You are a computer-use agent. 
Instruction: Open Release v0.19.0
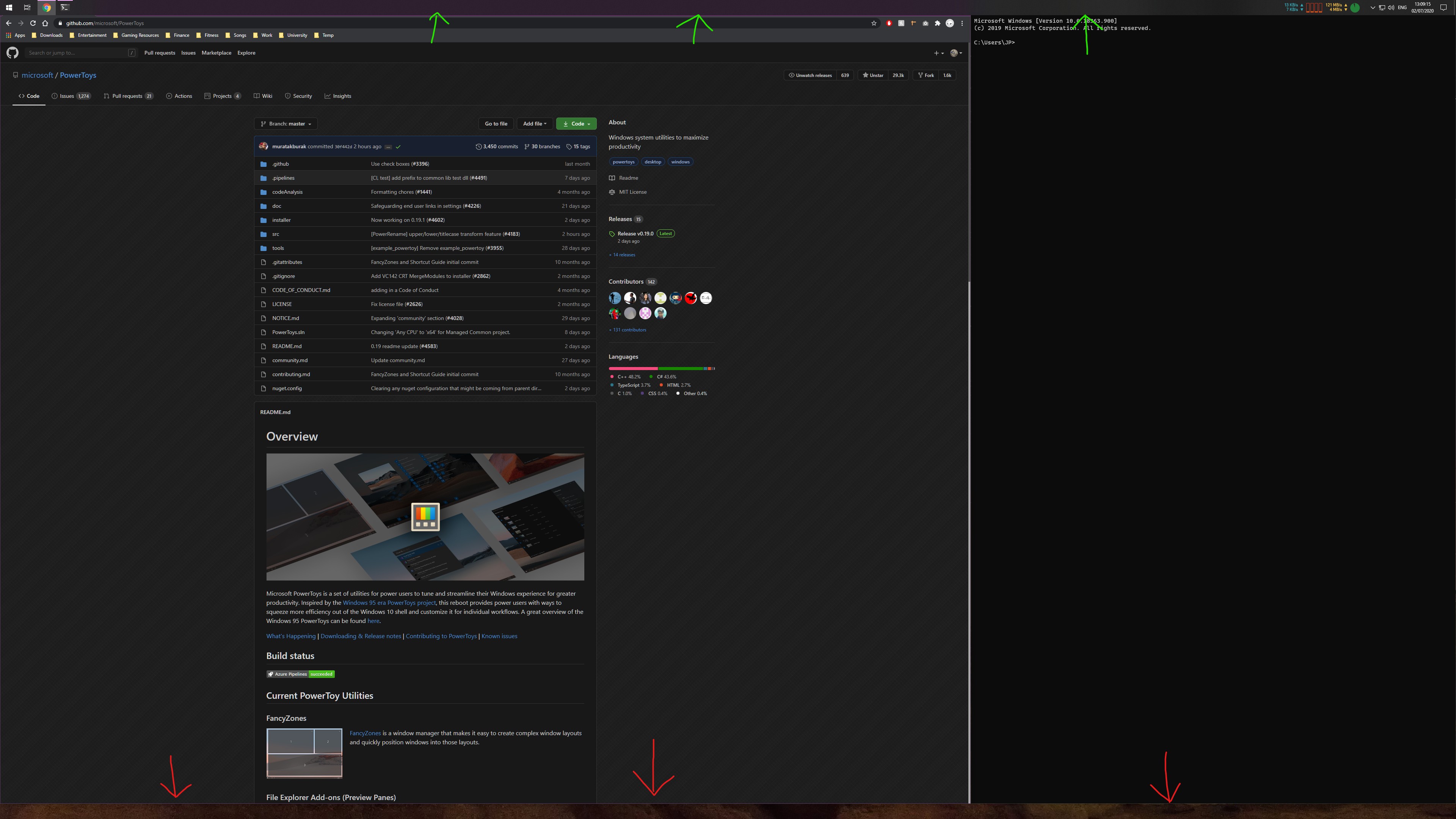[x=635, y=234]
